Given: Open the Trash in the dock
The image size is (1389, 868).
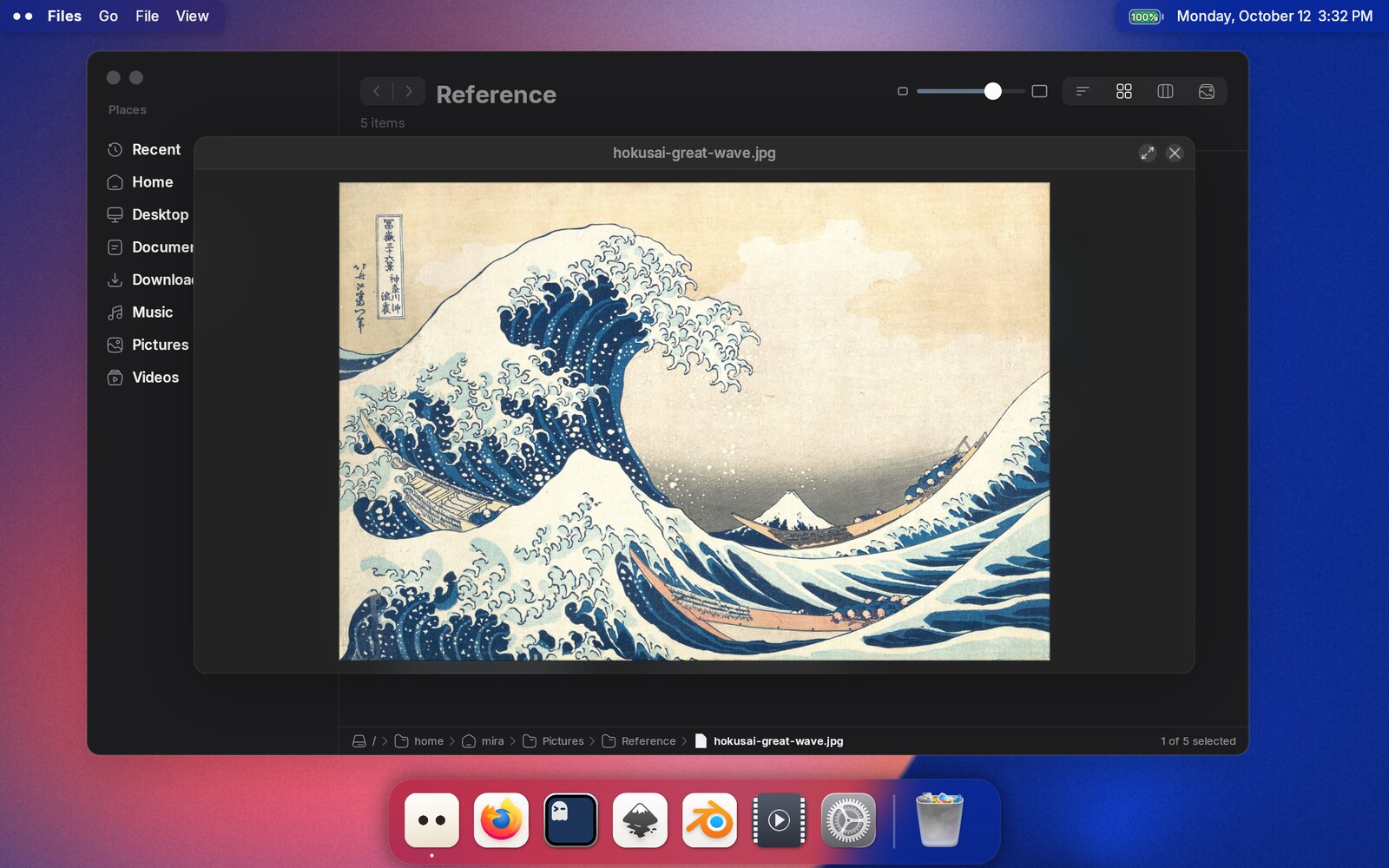Looking at the screenshot, I should (939, 819).
